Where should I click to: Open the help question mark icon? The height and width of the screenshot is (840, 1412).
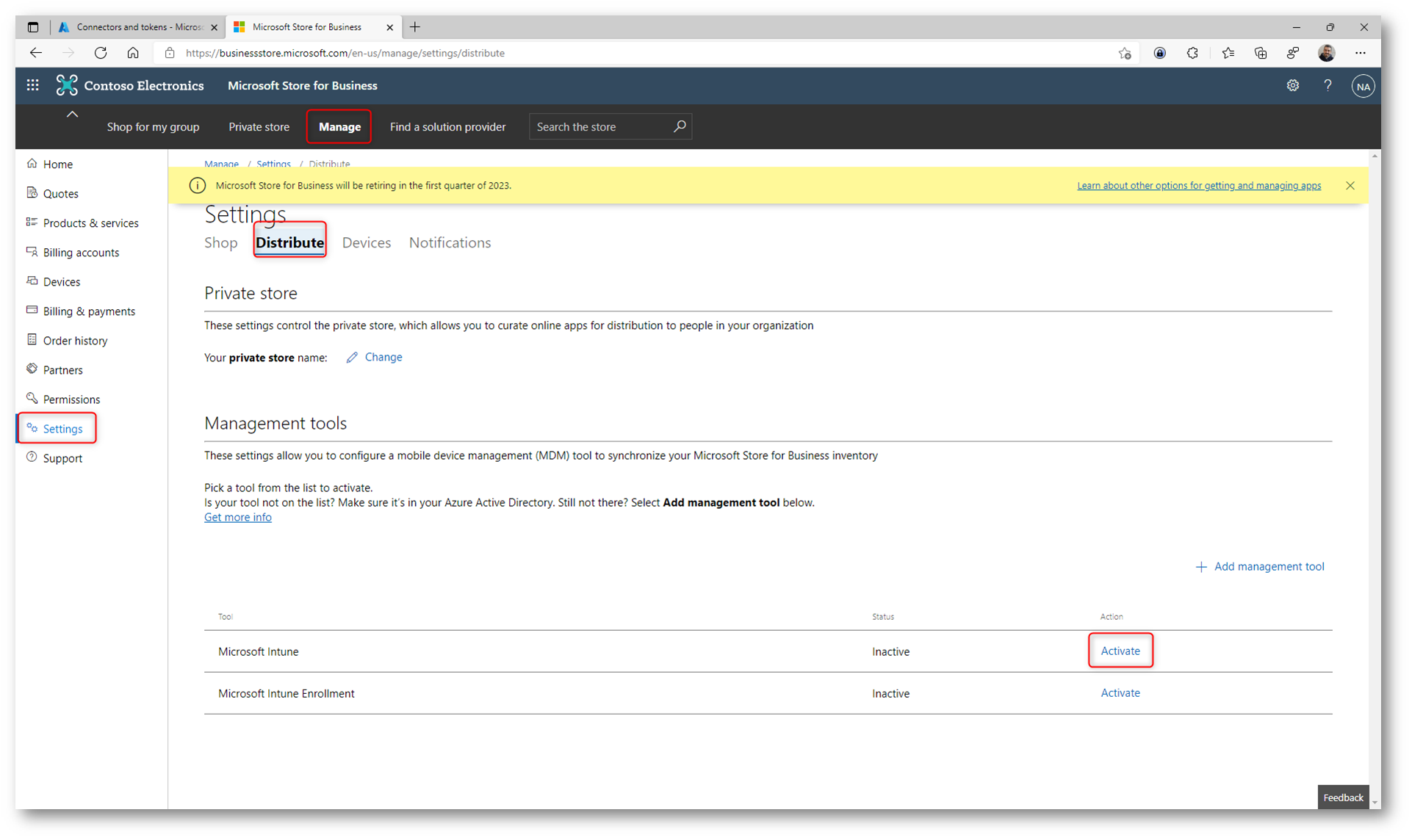click(1328, 85)
